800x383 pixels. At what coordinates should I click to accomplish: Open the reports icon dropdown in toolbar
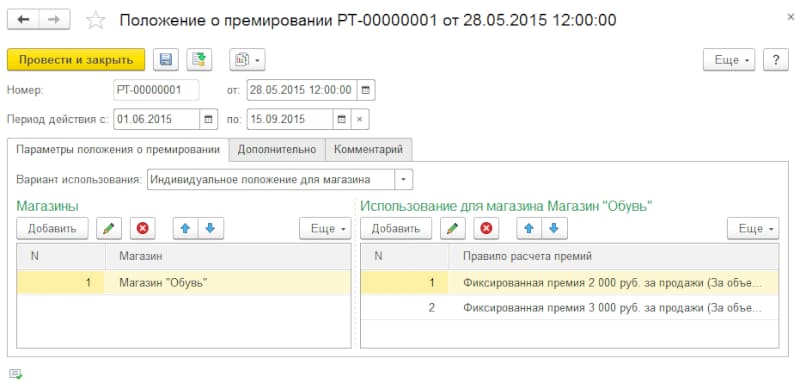tap(247, 60)
